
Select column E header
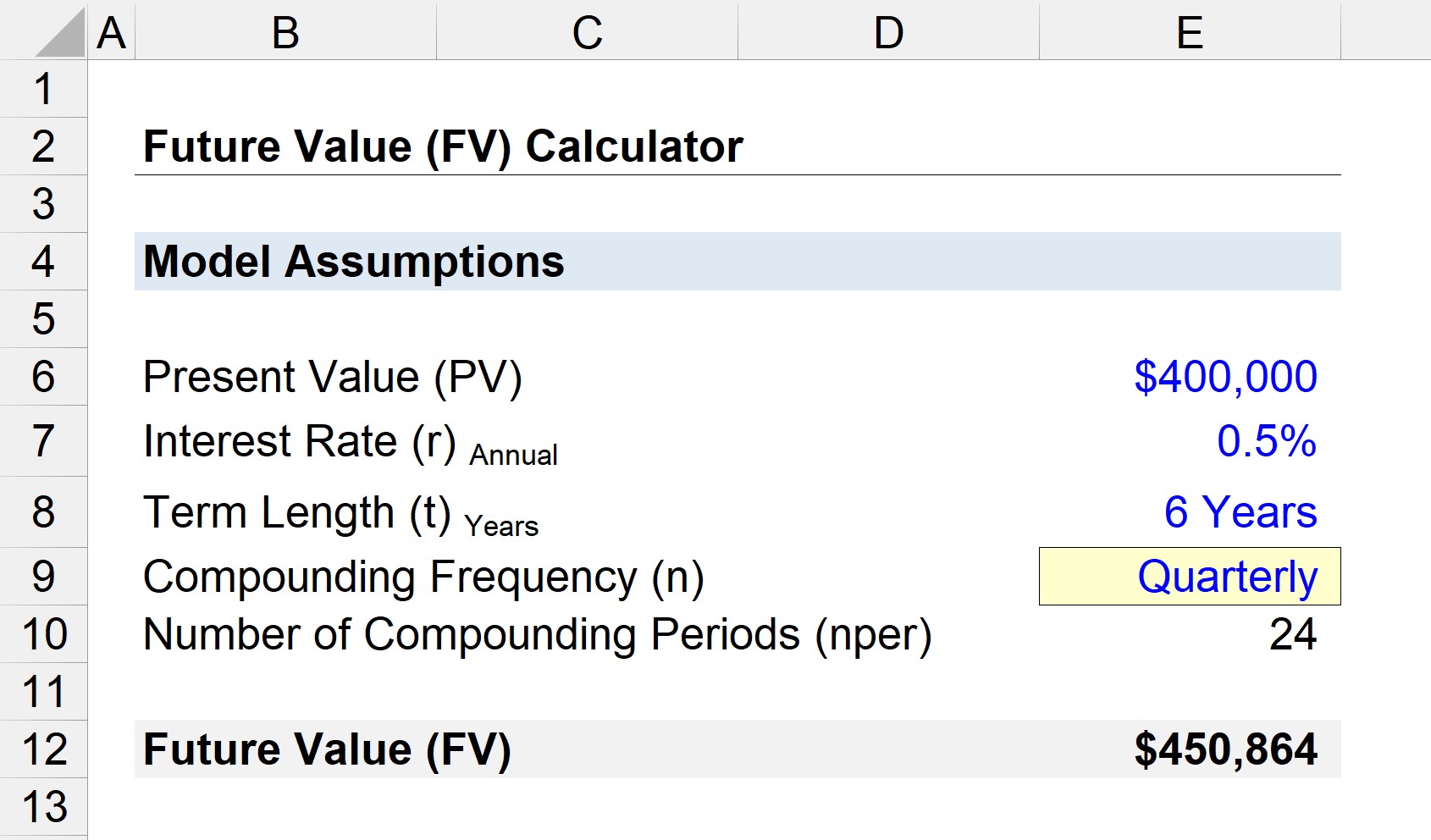point(1190,32)
